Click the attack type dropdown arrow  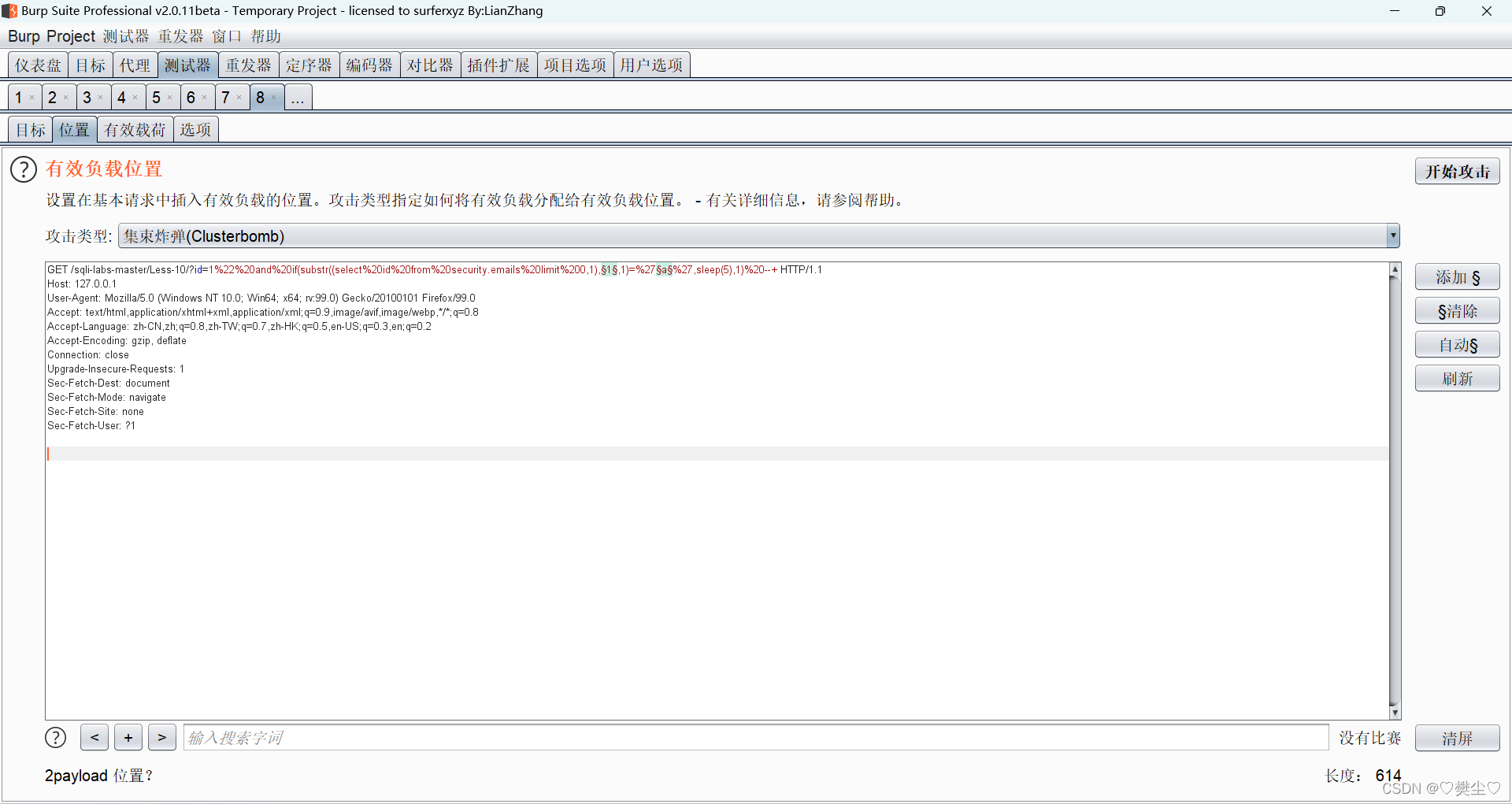point(1393,236)
